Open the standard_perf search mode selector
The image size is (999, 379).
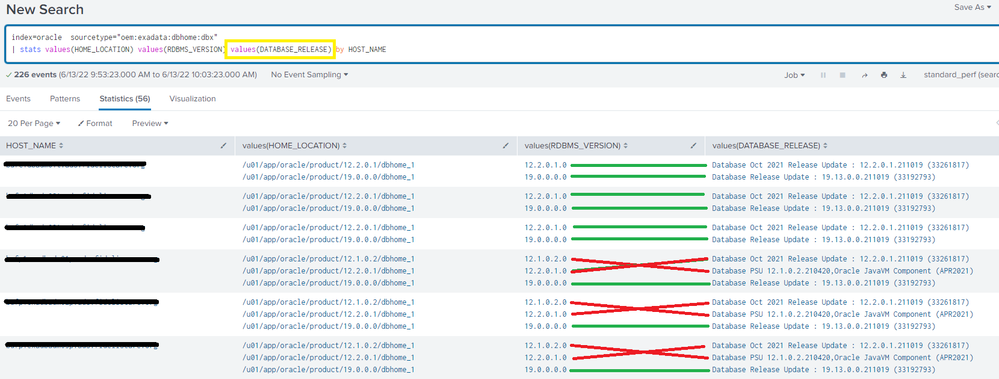tap(961, 75)
